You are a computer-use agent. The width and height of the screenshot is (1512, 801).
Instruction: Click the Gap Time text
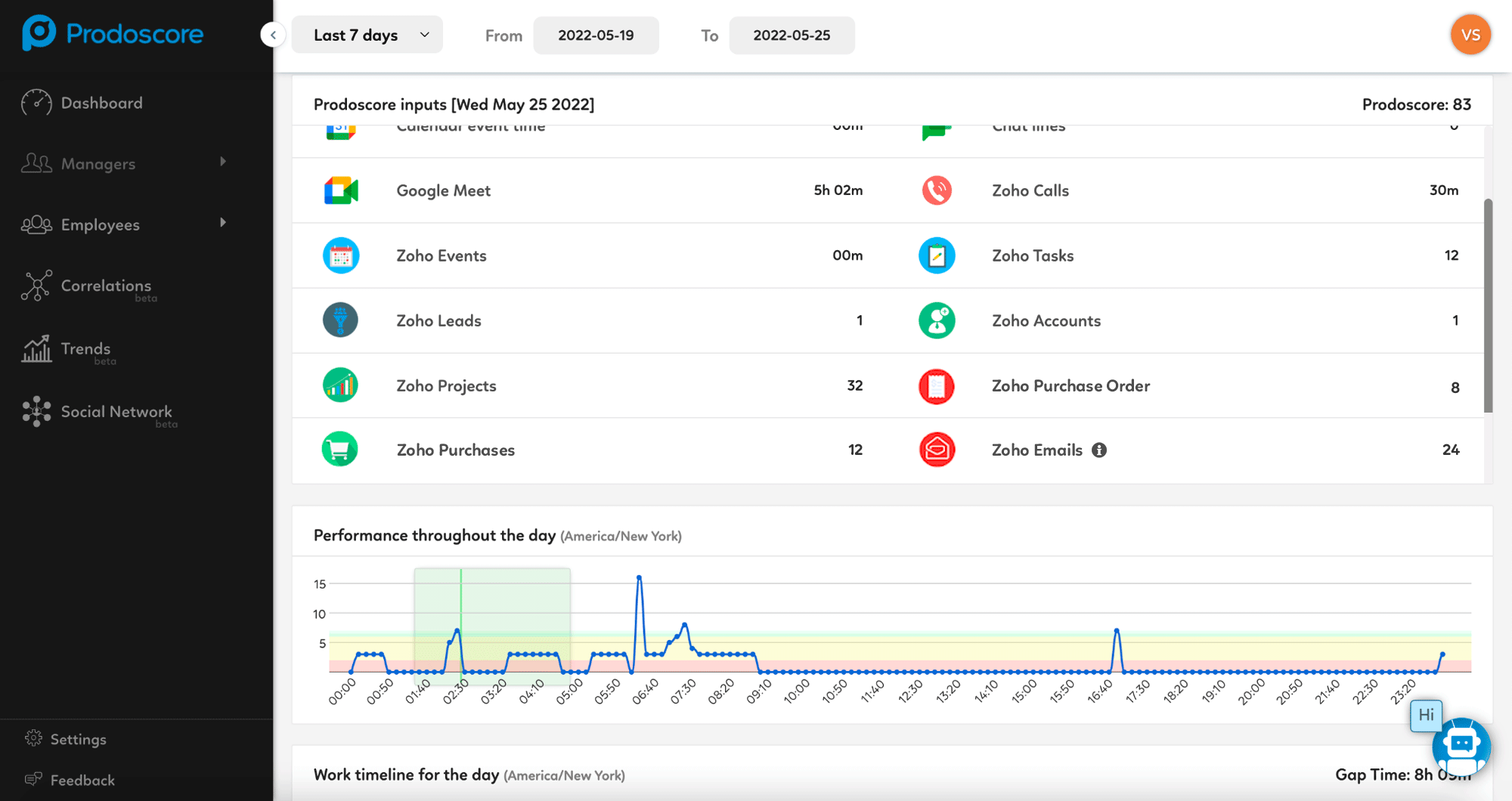pos(1403,775)
